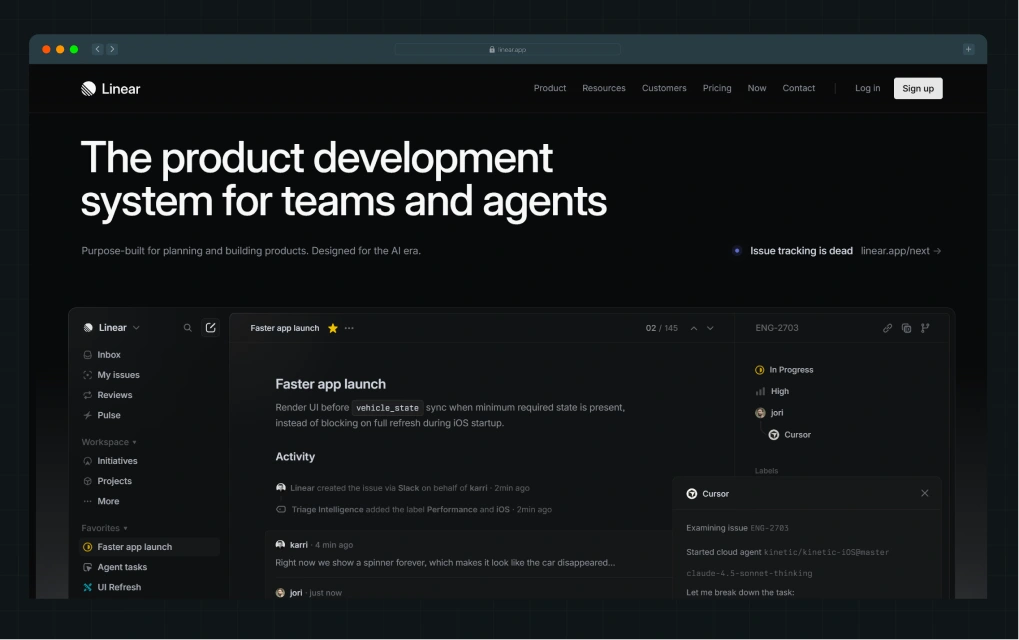
Task: Click the copy issue ID icon
Action: coord(906,328)
